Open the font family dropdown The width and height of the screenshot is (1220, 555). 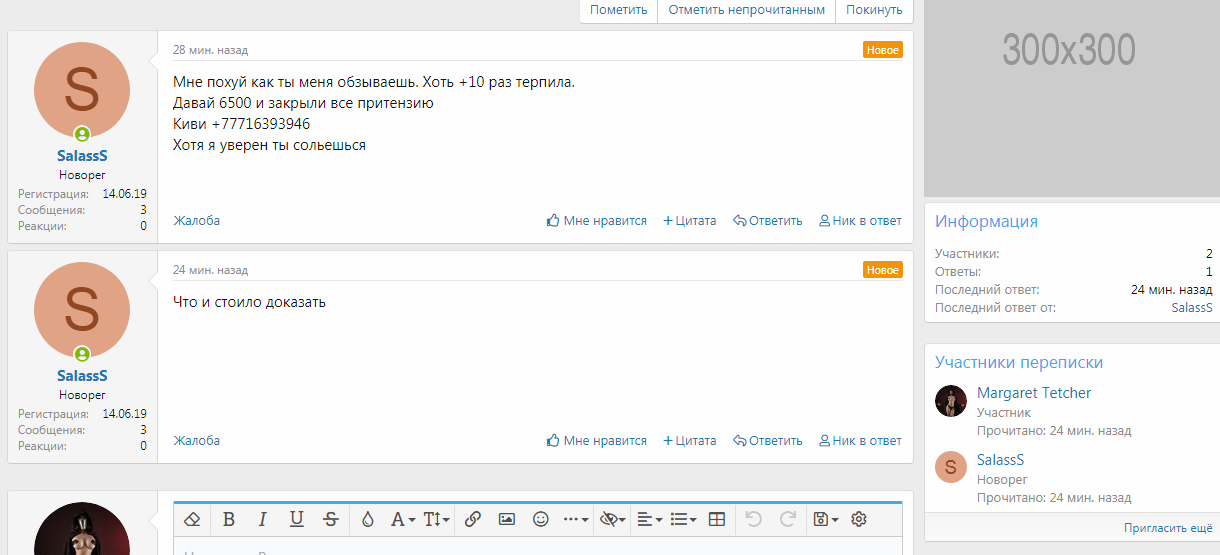402,519
